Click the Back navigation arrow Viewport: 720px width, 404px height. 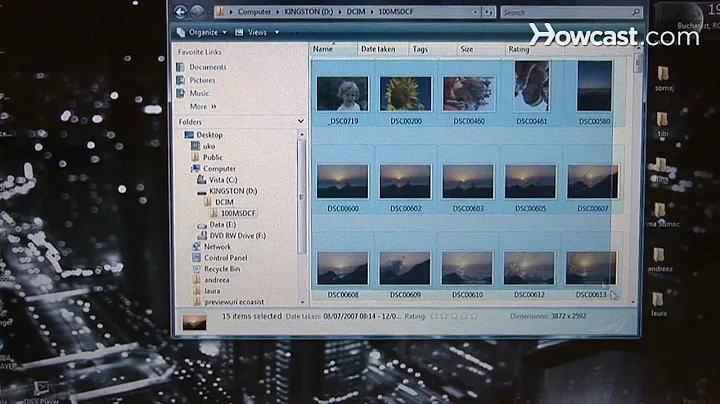coord(180,12)
